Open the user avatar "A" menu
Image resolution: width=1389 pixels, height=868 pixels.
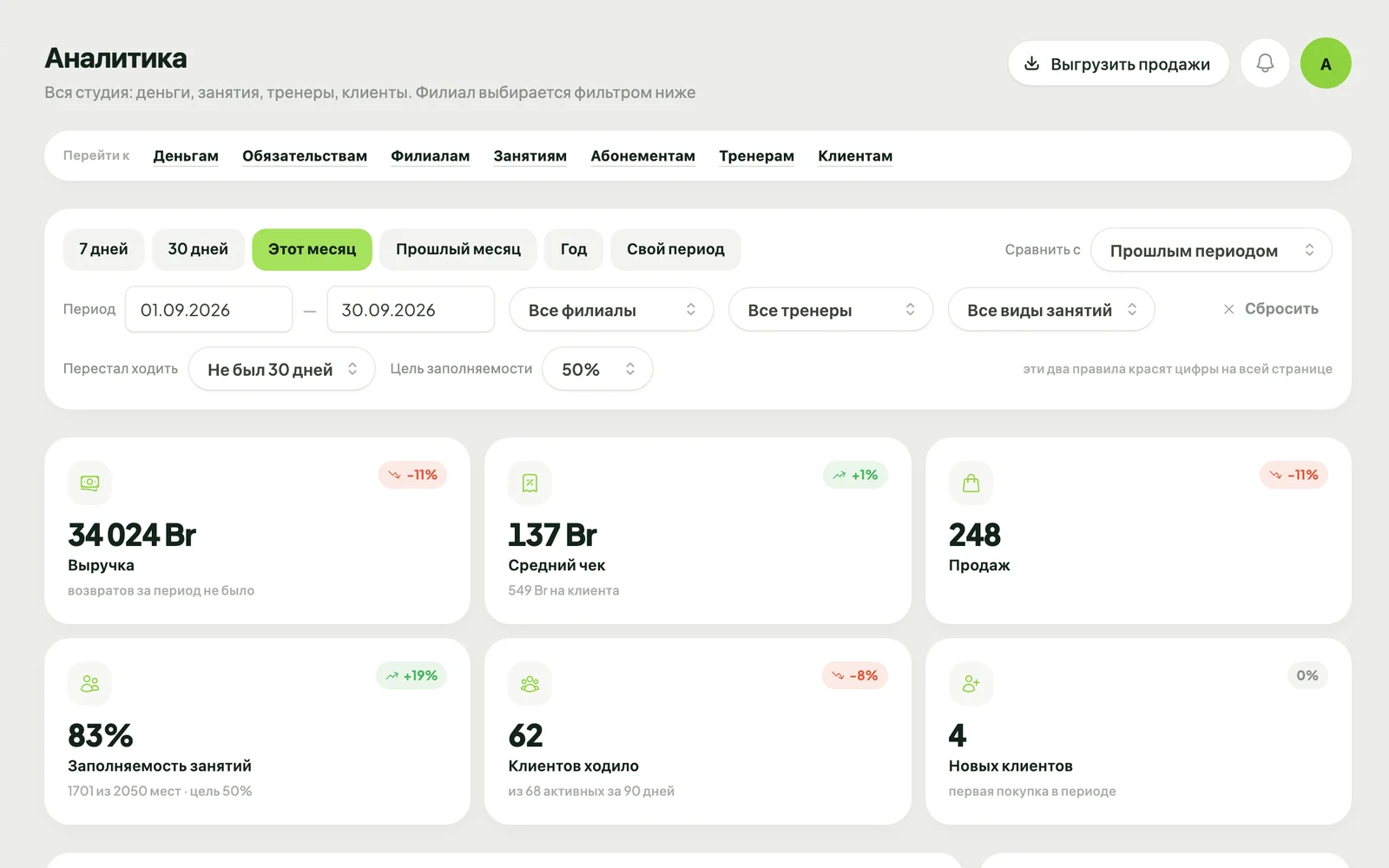click(x=1326, y=63)
